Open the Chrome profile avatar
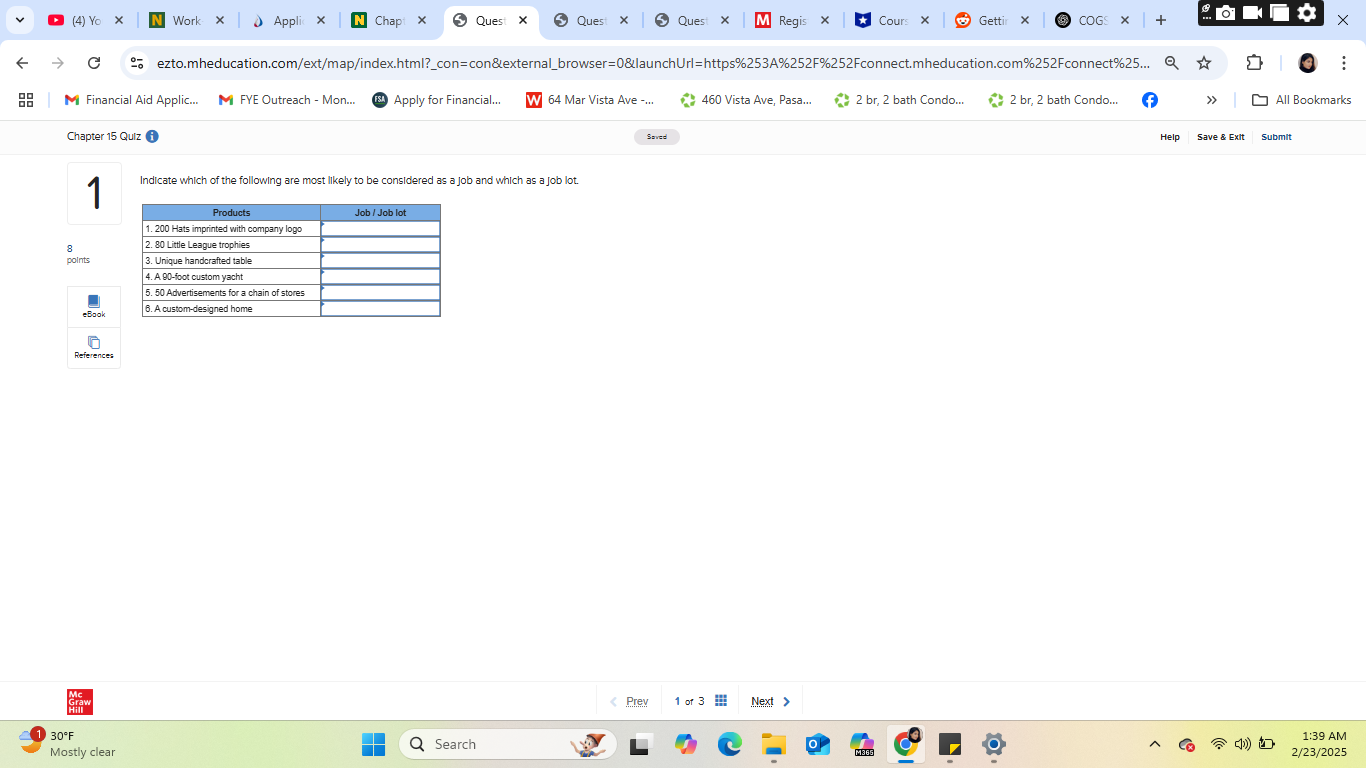This screenshot has height=768, width=1366. 1307,62
